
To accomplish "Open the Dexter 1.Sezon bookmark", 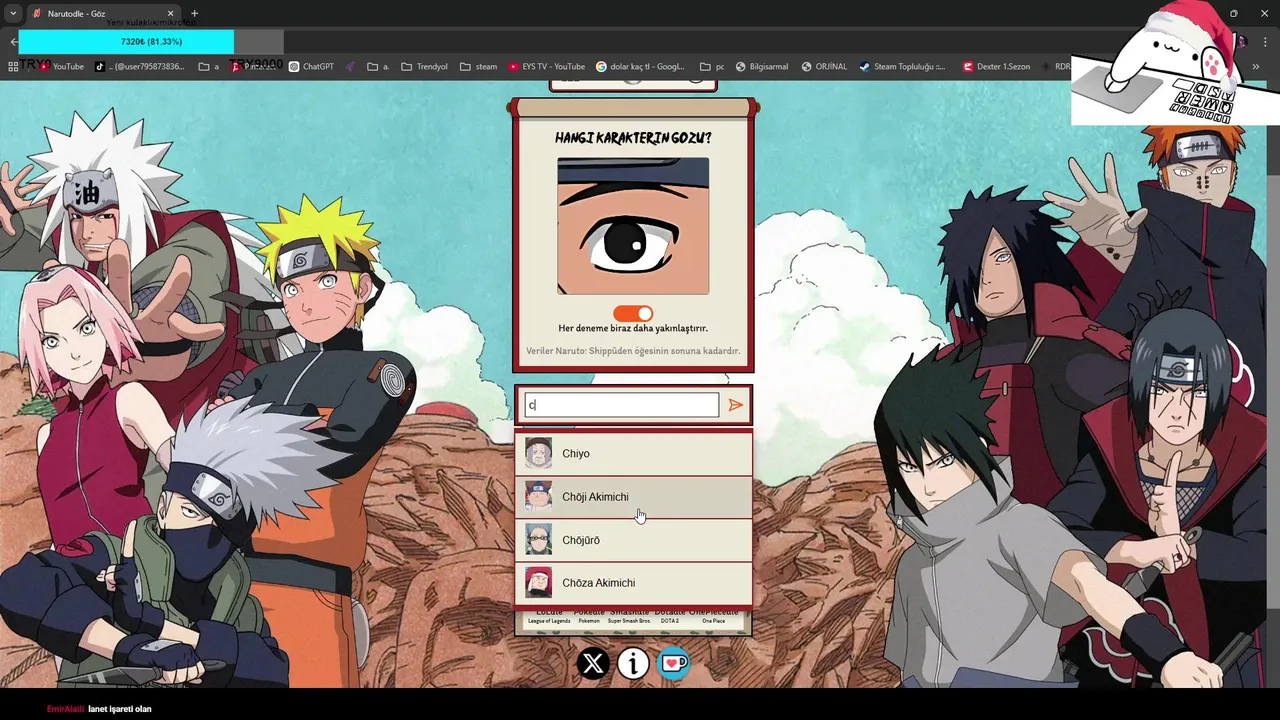I will coord(996,67).
